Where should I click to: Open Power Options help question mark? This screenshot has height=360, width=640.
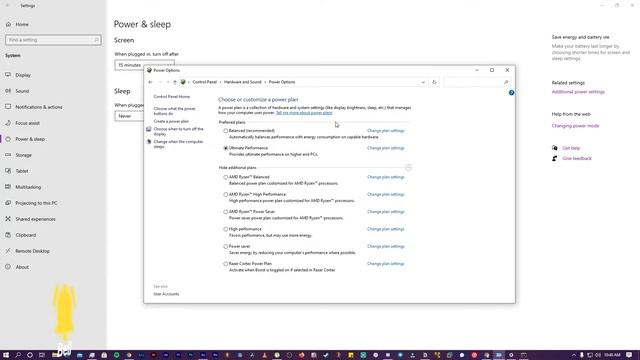(511, 93)
